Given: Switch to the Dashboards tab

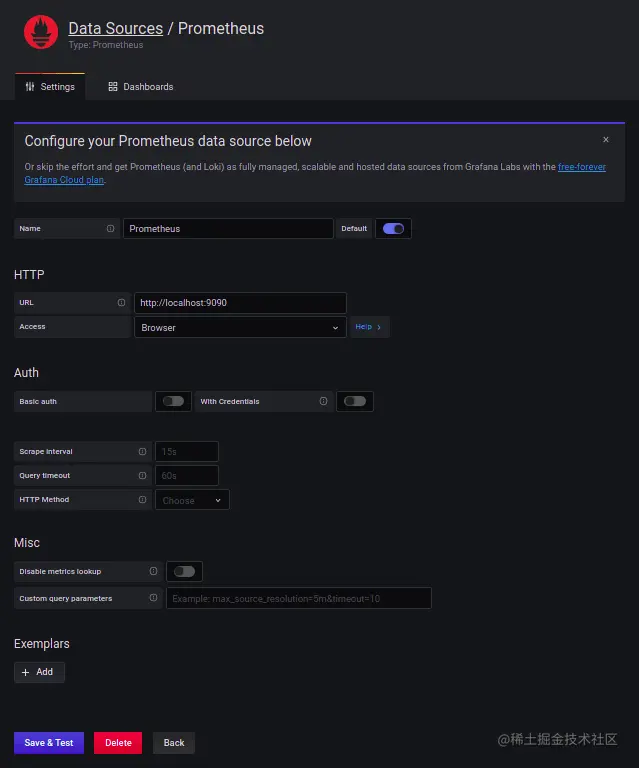Looking at the screenshot, I should click(x=141, y=87).
